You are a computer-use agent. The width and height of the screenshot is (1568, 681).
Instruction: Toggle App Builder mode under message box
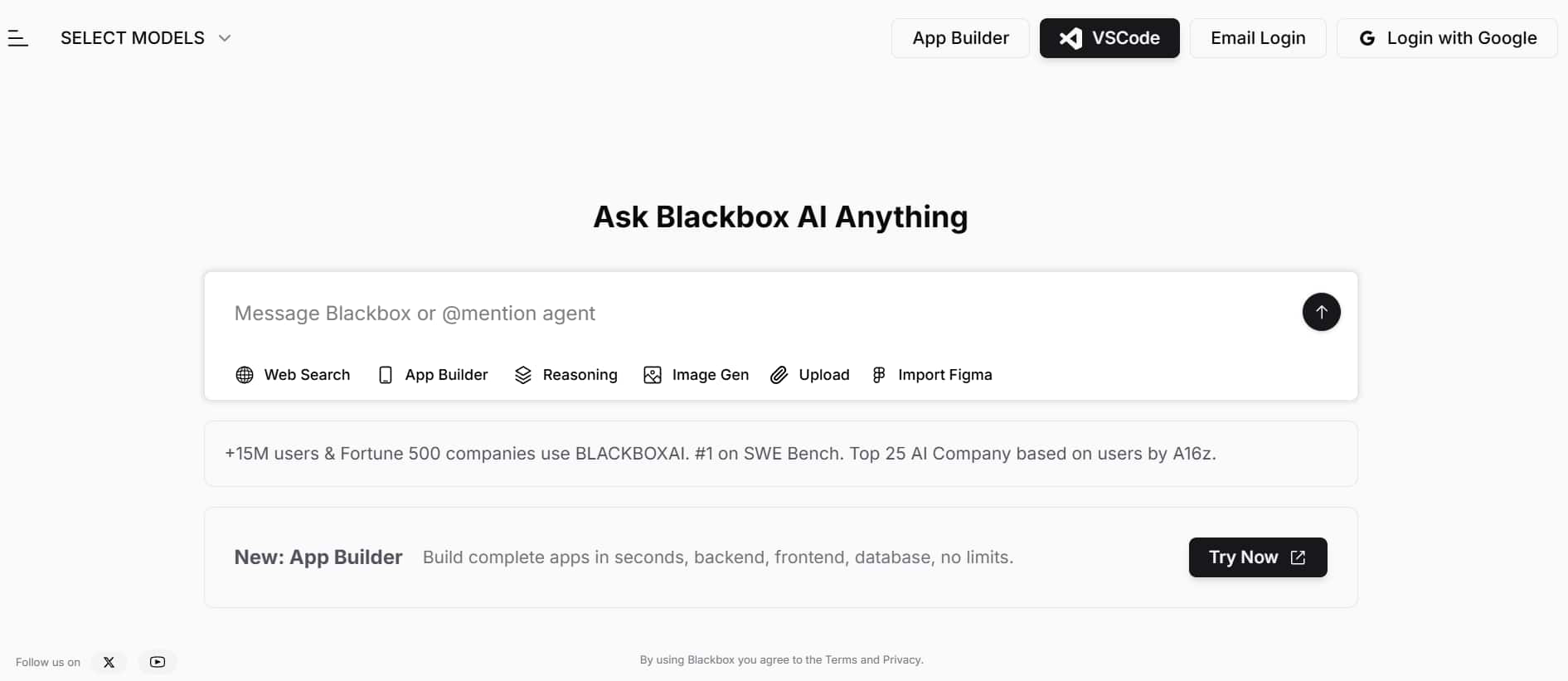point(433,375)
